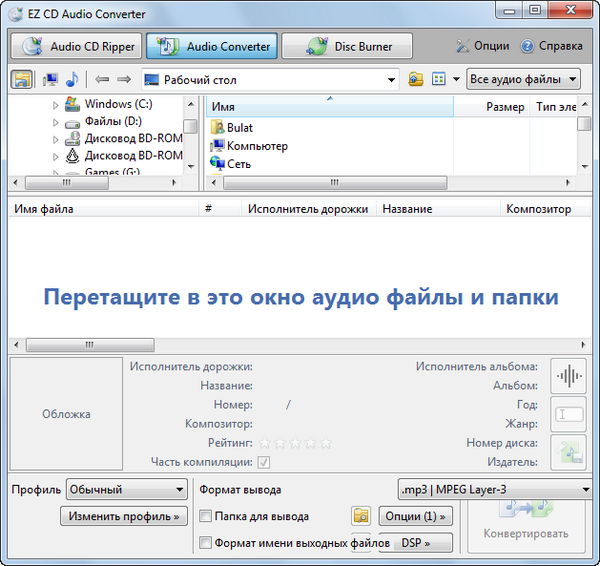
Task: Click the folder tree view icon
Action: click(x=21, y=79)
